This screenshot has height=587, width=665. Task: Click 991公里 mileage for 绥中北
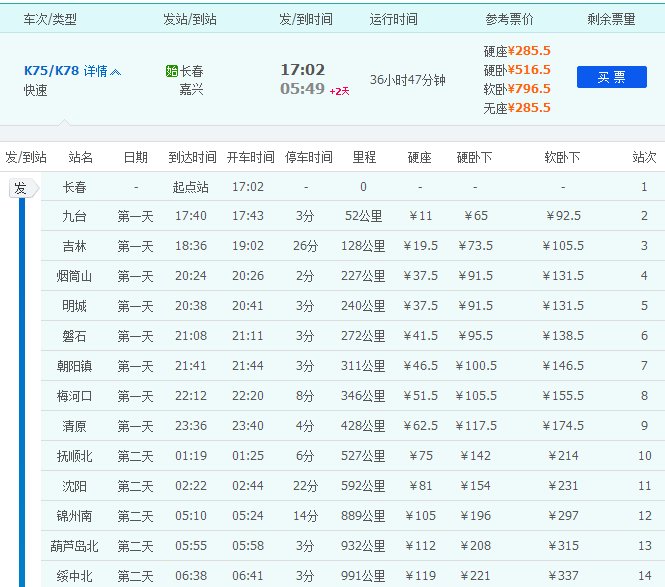click(x=363, y=576)
